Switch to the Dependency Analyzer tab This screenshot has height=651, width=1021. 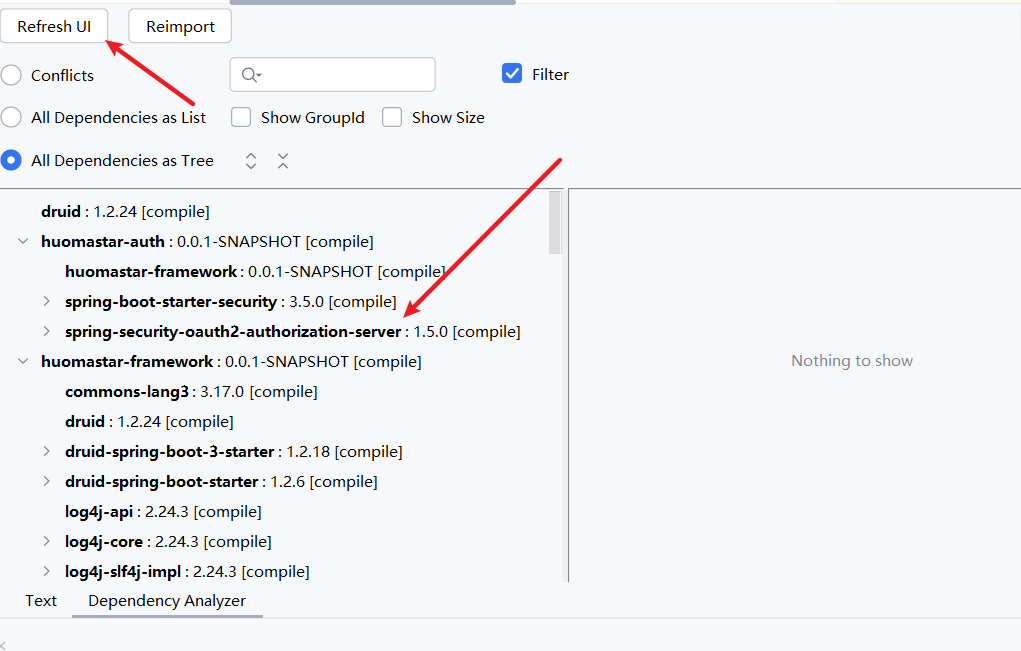coord(167,600)
